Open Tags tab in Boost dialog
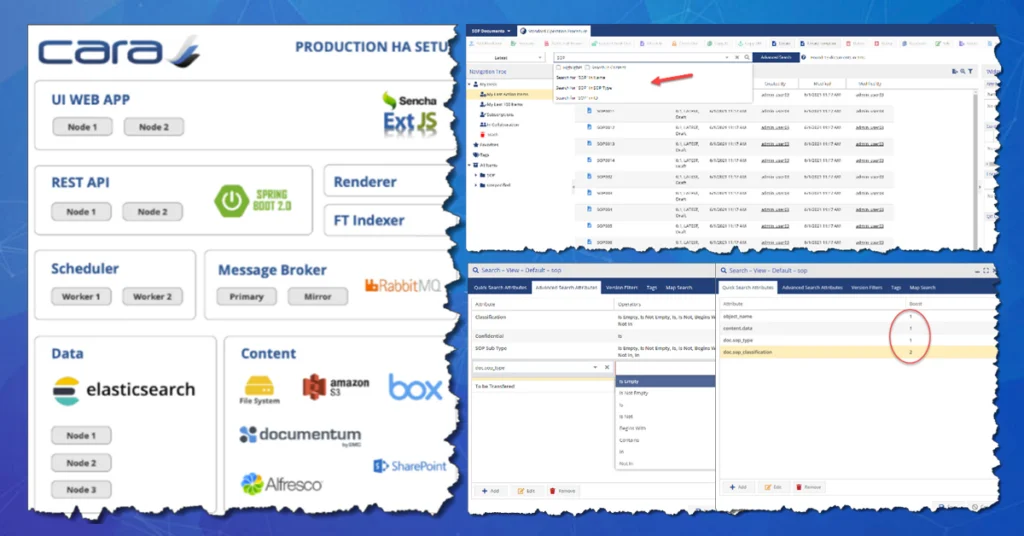The width and height of the screenshot is (1024, 536). pos(896,287)
